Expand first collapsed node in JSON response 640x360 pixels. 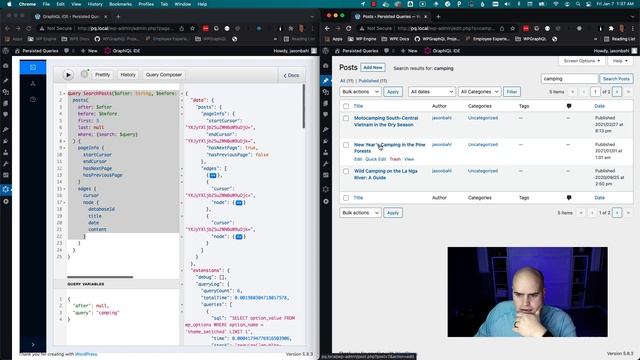[x=239, y=202]
